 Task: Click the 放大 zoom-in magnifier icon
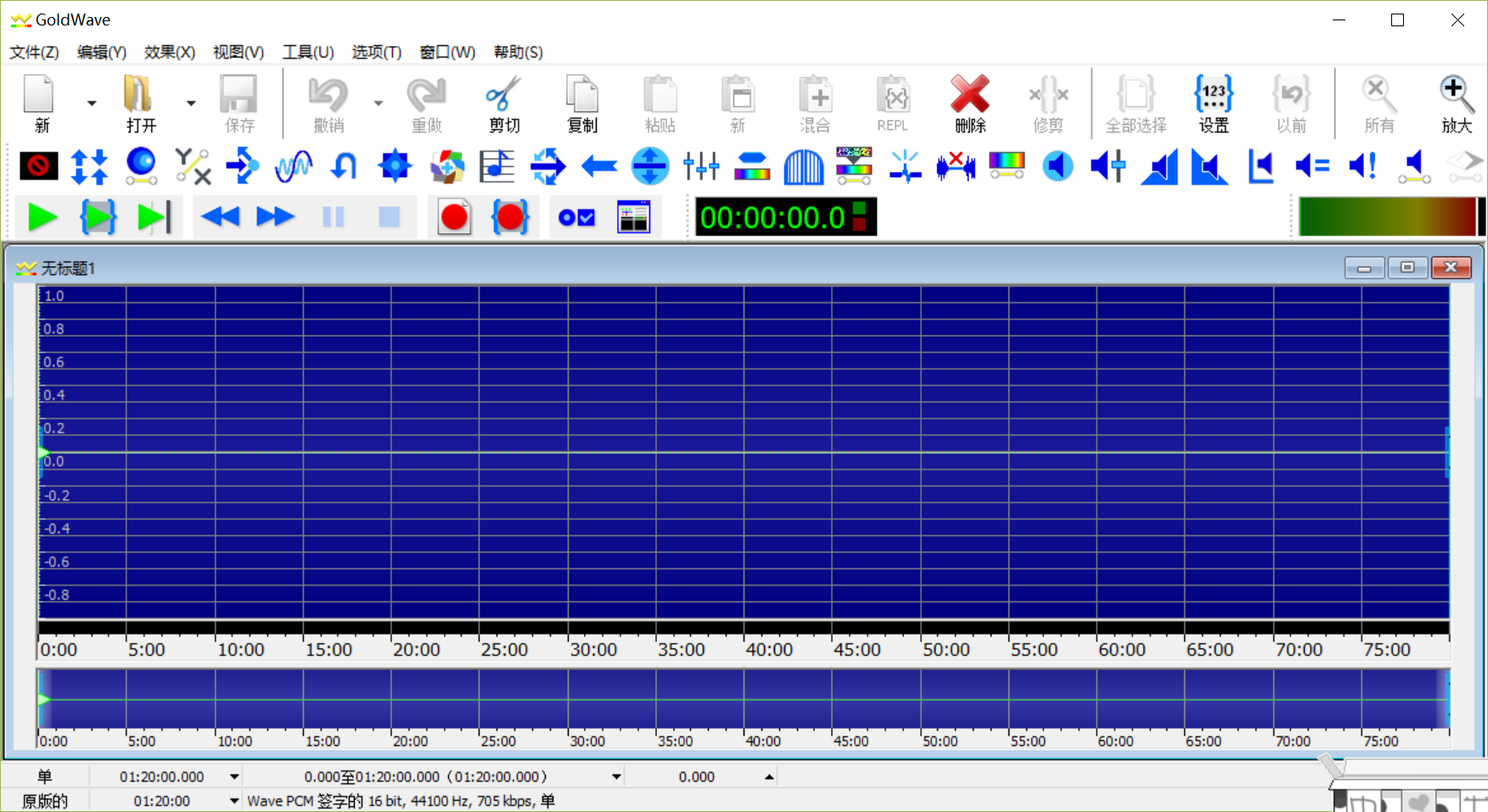pyautogui.click(x=1456, y=104)
